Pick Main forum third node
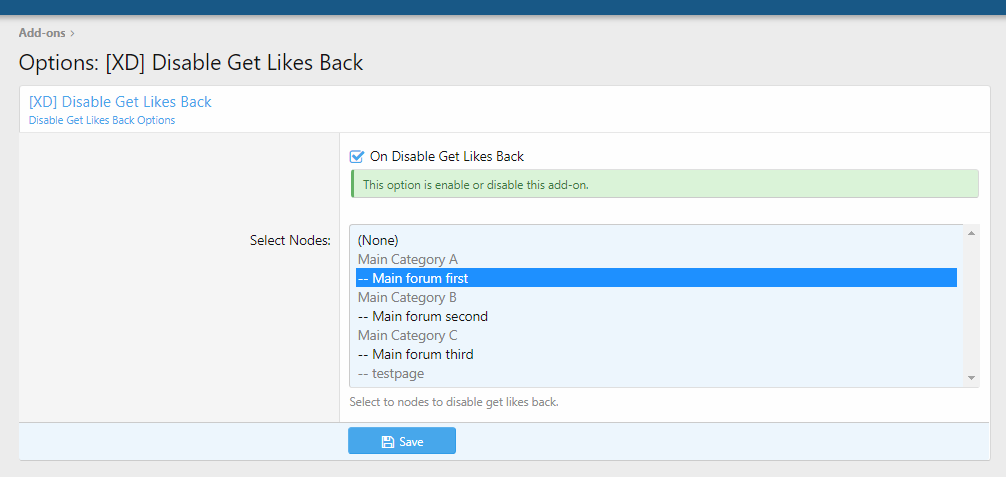Screen dimensions: 1006x477 coord(416,354)
